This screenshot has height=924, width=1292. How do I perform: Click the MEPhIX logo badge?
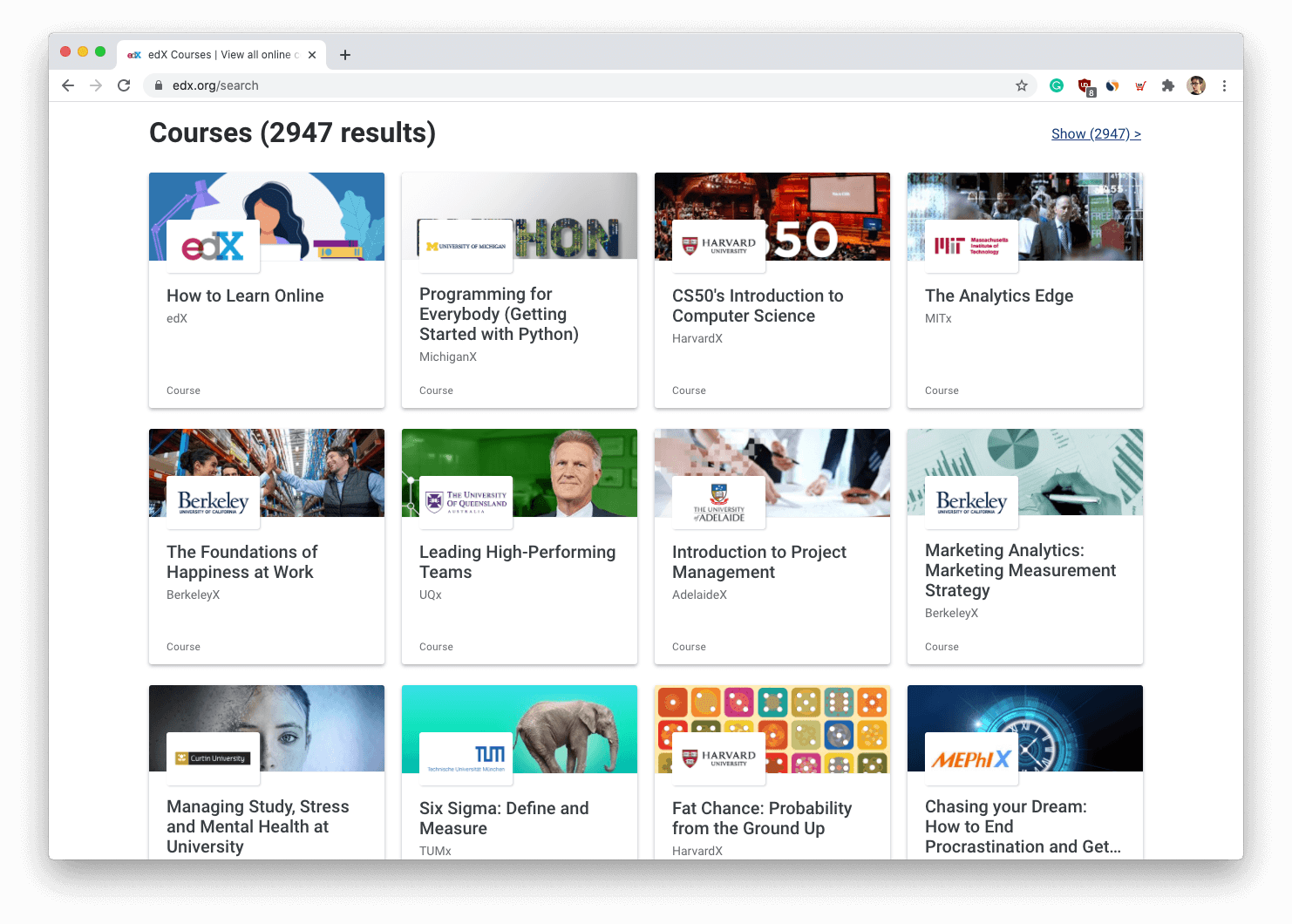pyautogui.click(x=971, y=758)
